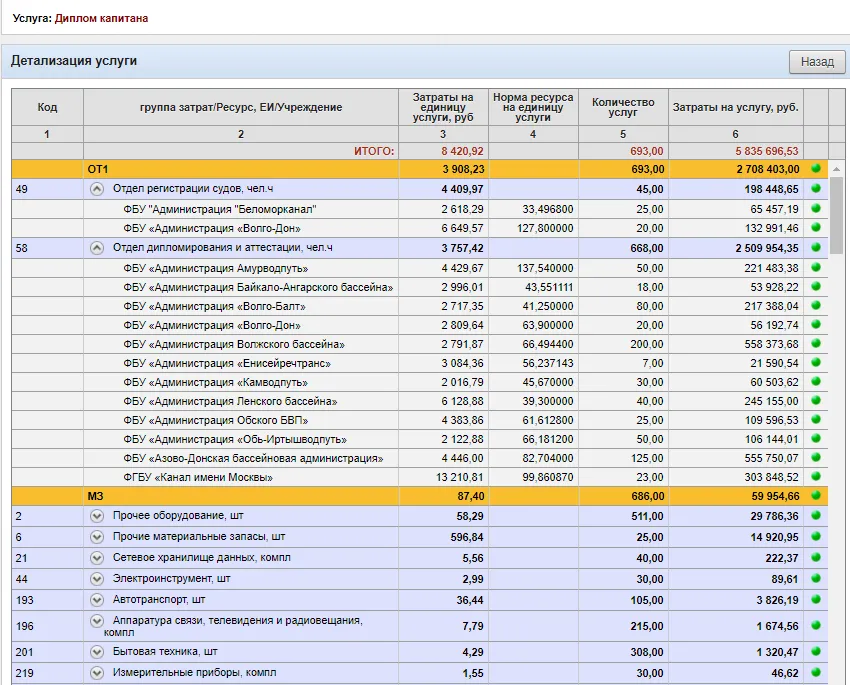The image size is (850, 685).
Task: Click green status dot for Администрация Амурводпуть
Action: click(x=816, y=268)
